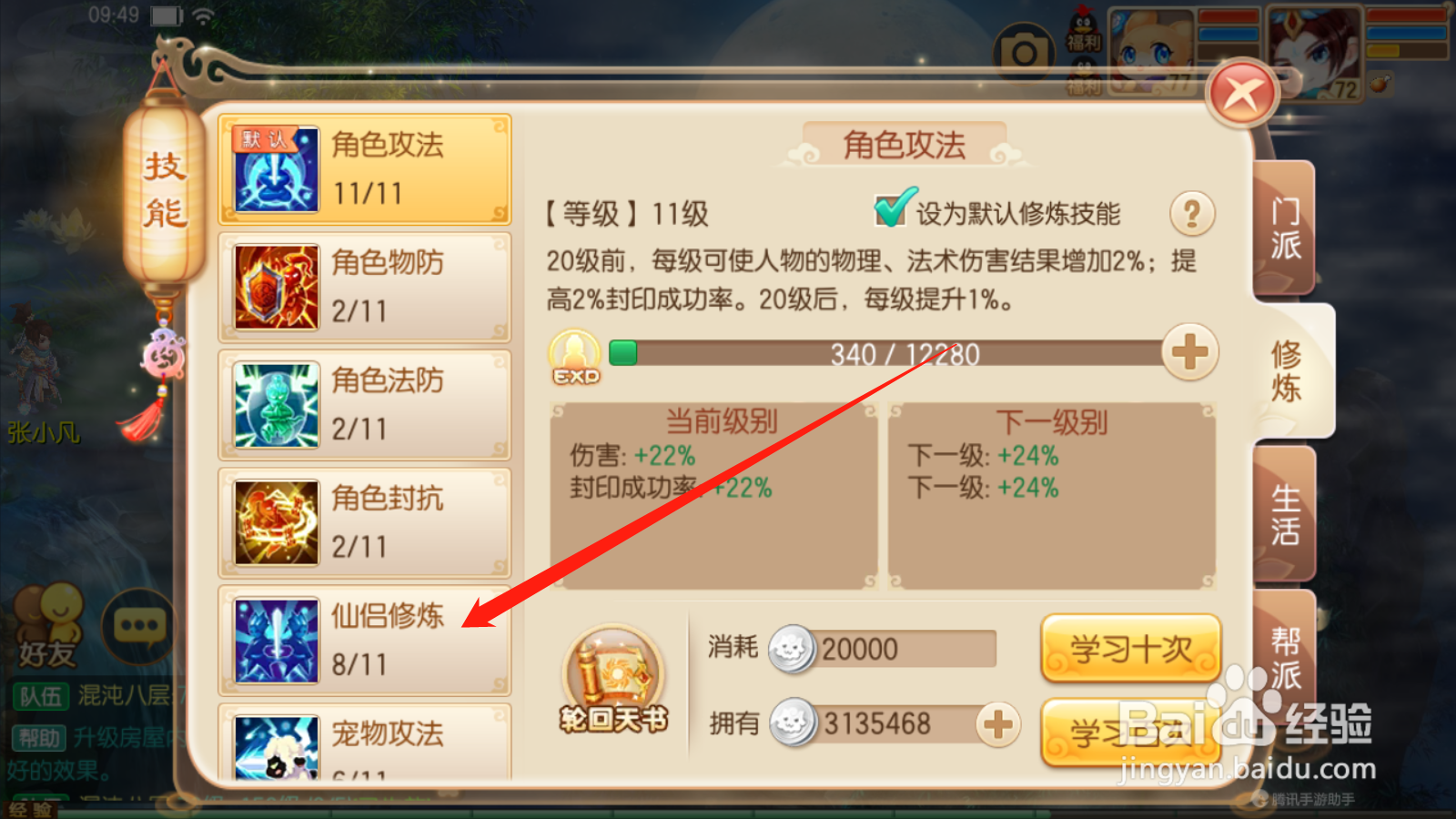
Task: Select the 宠物攻法 list entry
Action: (365, 742)
